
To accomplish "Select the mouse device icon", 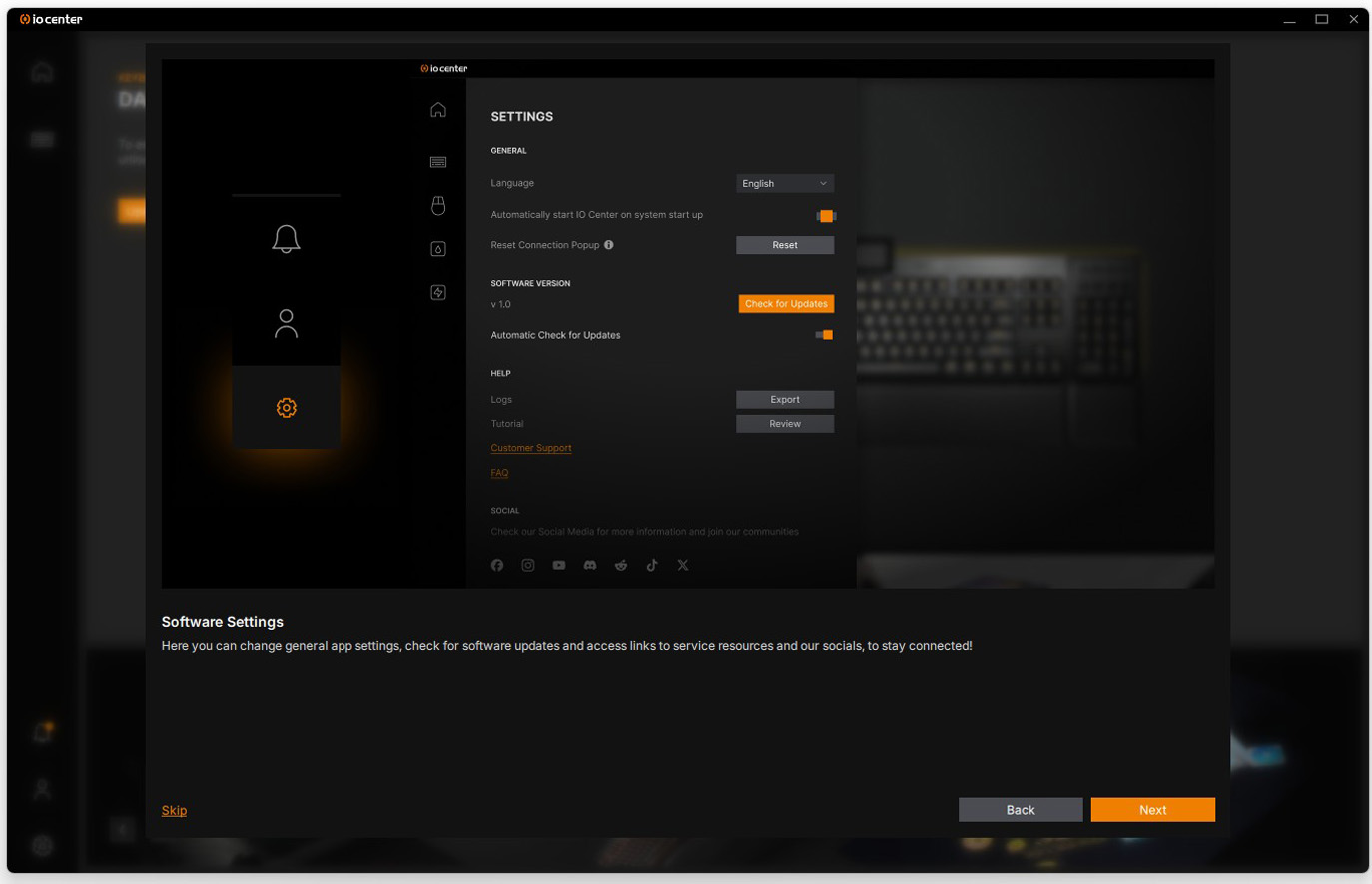I will 438,206.
